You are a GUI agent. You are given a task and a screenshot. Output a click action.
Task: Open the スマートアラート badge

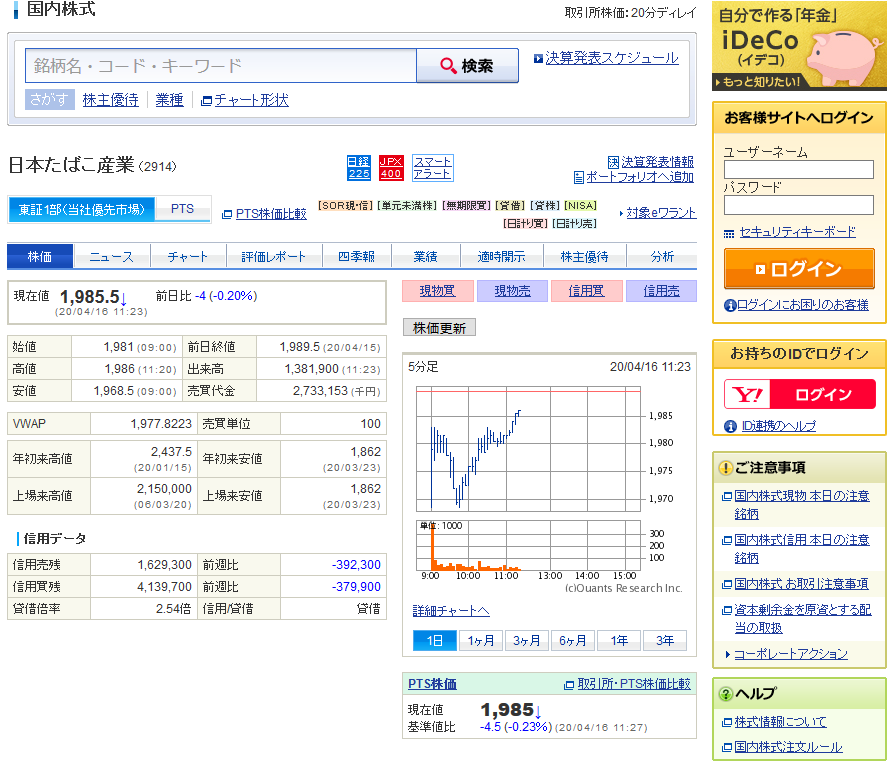point(433,168)
